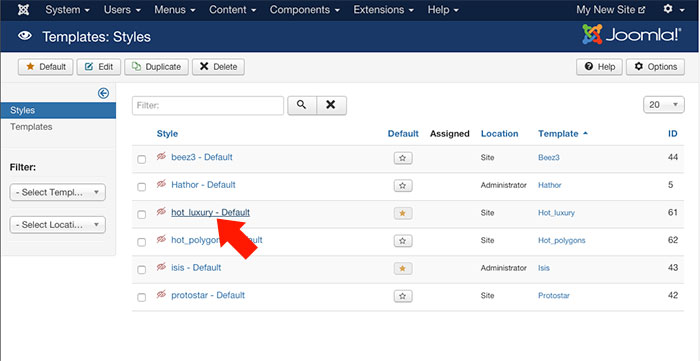Click the eye icon next to Templates: Styles title
The width and height of the screenshot is (700, 361).
(25, 36)
